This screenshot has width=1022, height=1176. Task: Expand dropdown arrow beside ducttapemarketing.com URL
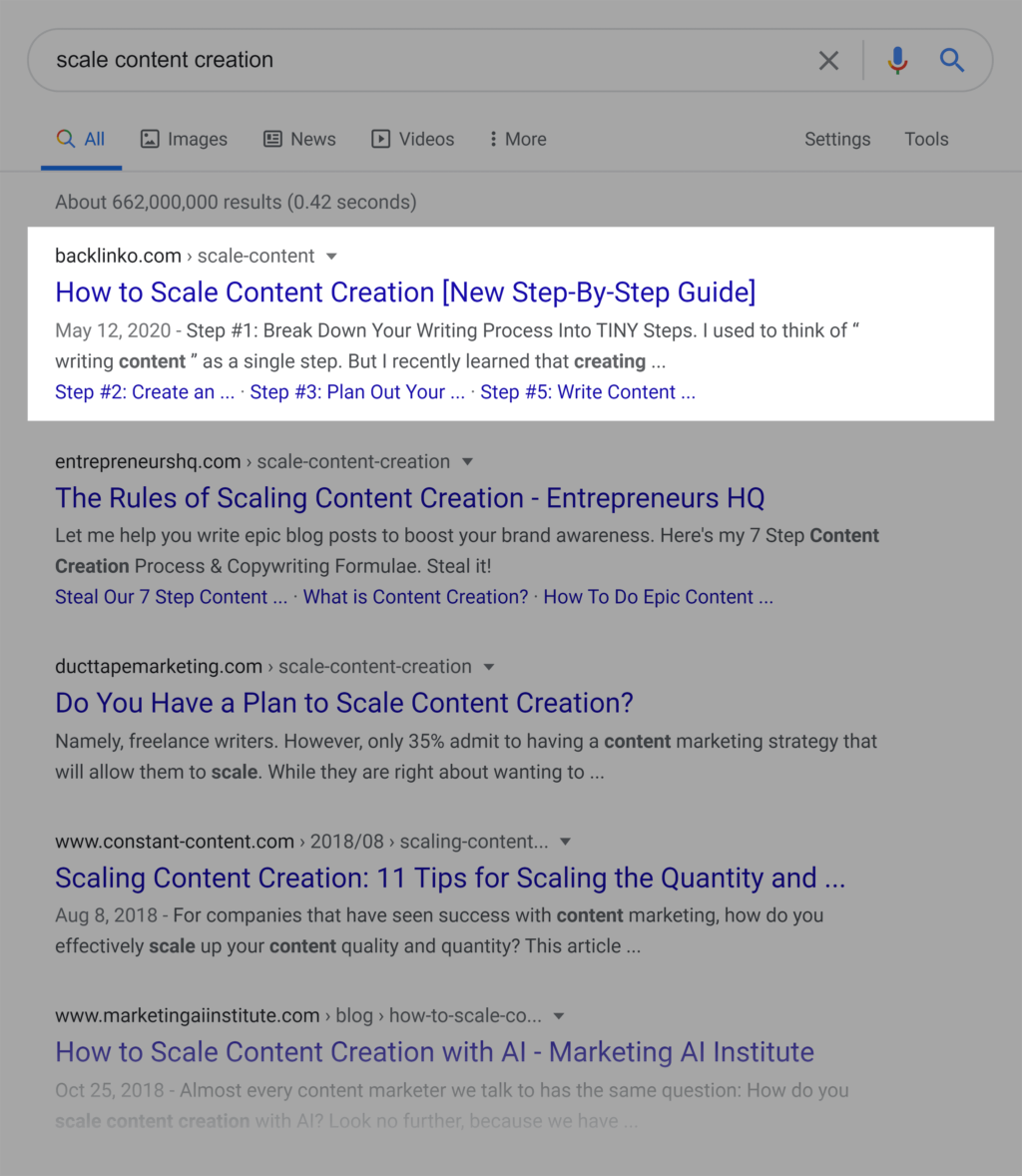489,667
